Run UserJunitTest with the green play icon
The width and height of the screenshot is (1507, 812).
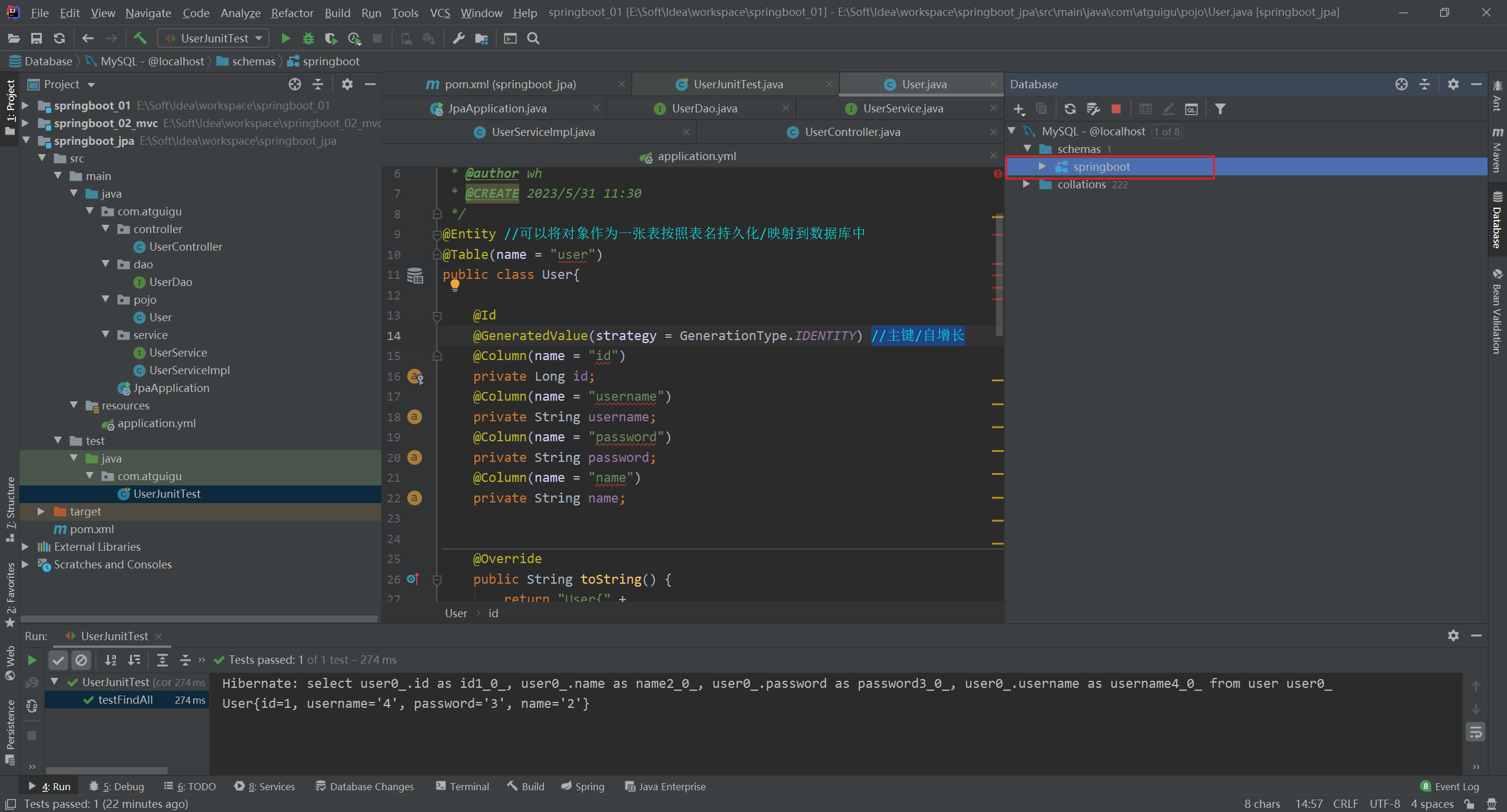point(286,38)
